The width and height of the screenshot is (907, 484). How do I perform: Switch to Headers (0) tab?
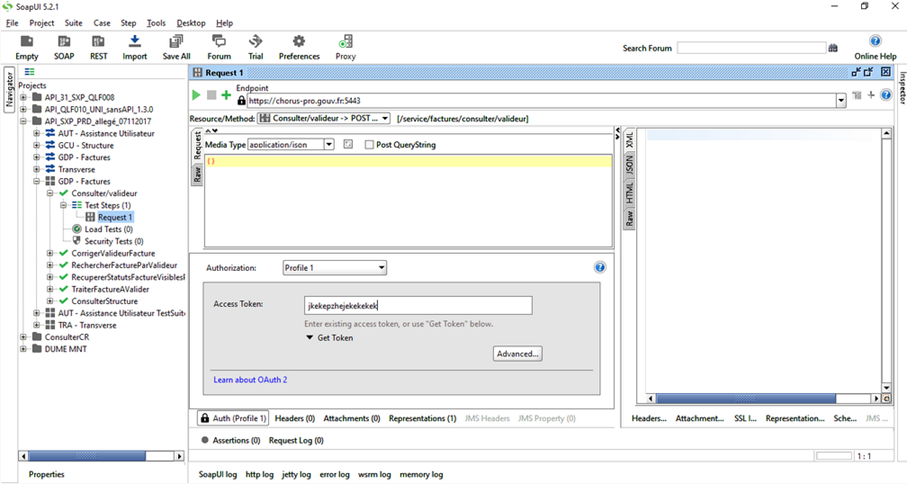[294, 418]
